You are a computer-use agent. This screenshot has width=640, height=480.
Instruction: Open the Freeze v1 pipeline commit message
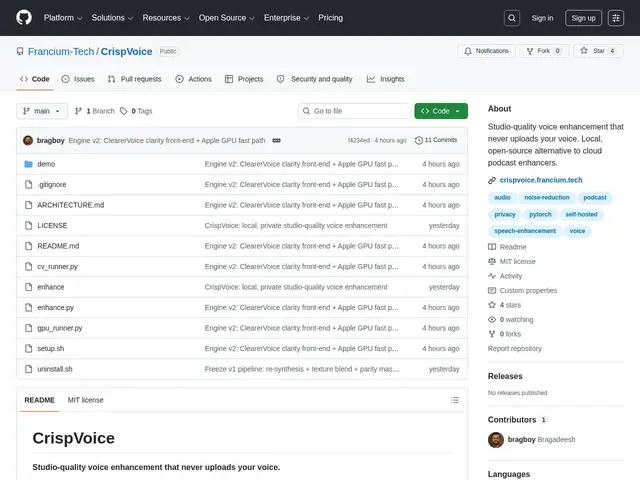tap(302, 369)
